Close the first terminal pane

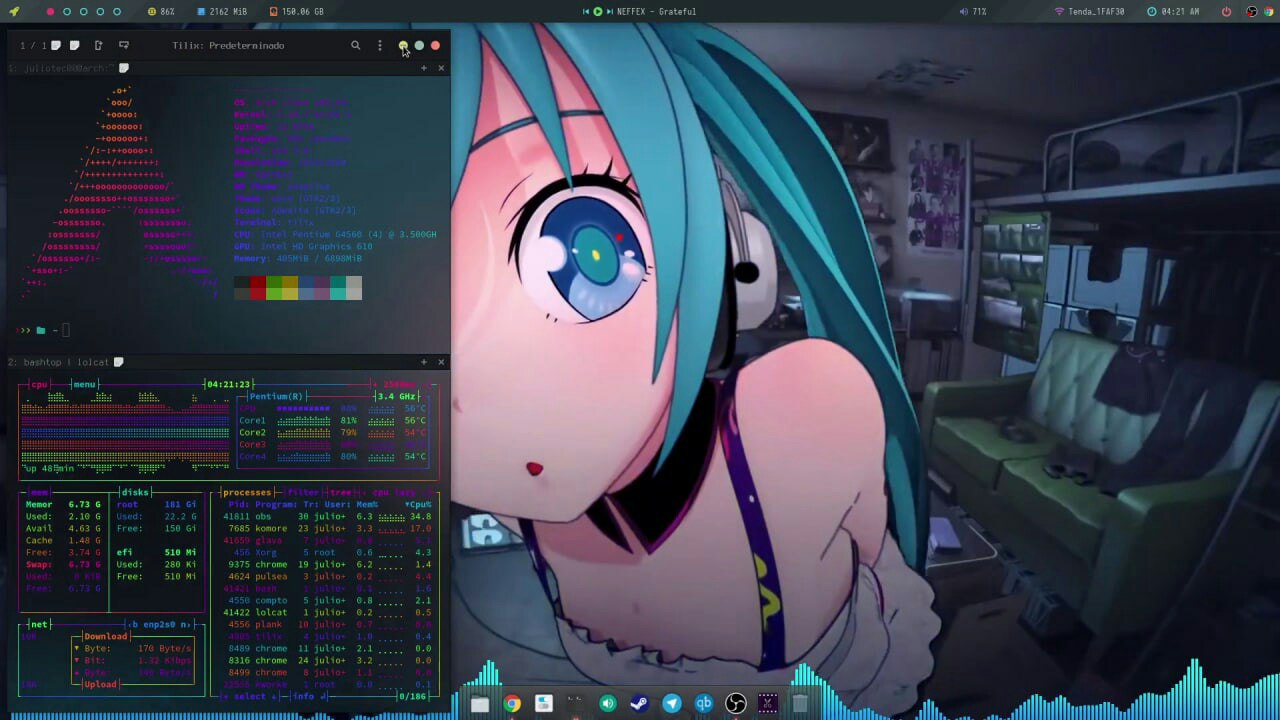[441, 68]
